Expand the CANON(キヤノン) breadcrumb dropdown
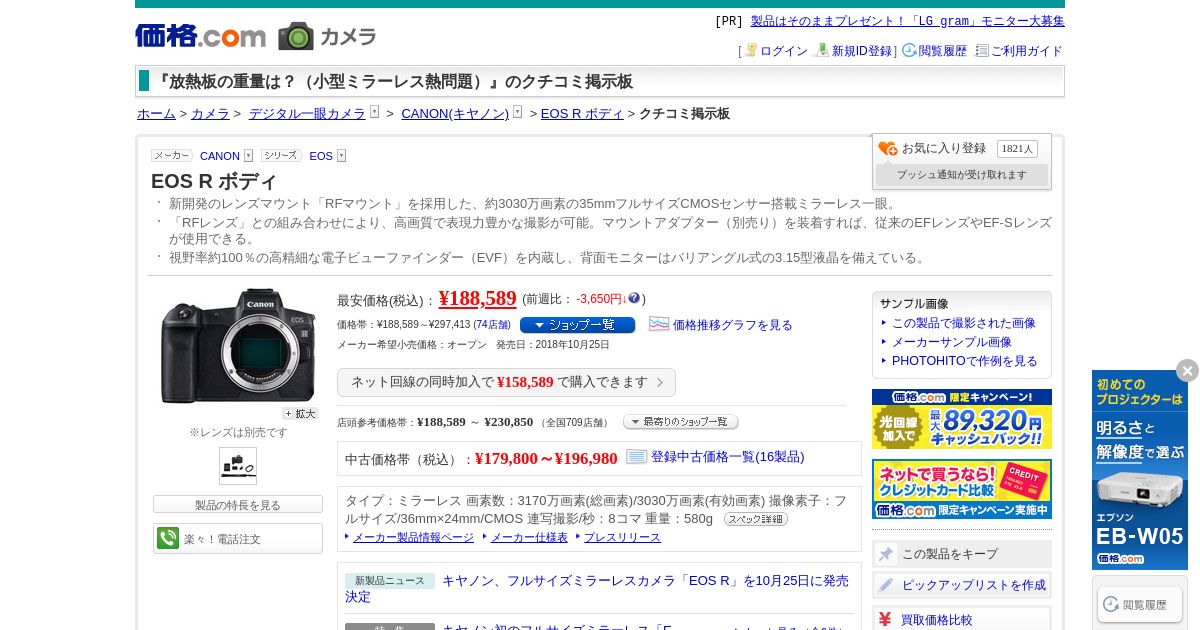This screenshot has height=630, width=1200. click(518, 112)
